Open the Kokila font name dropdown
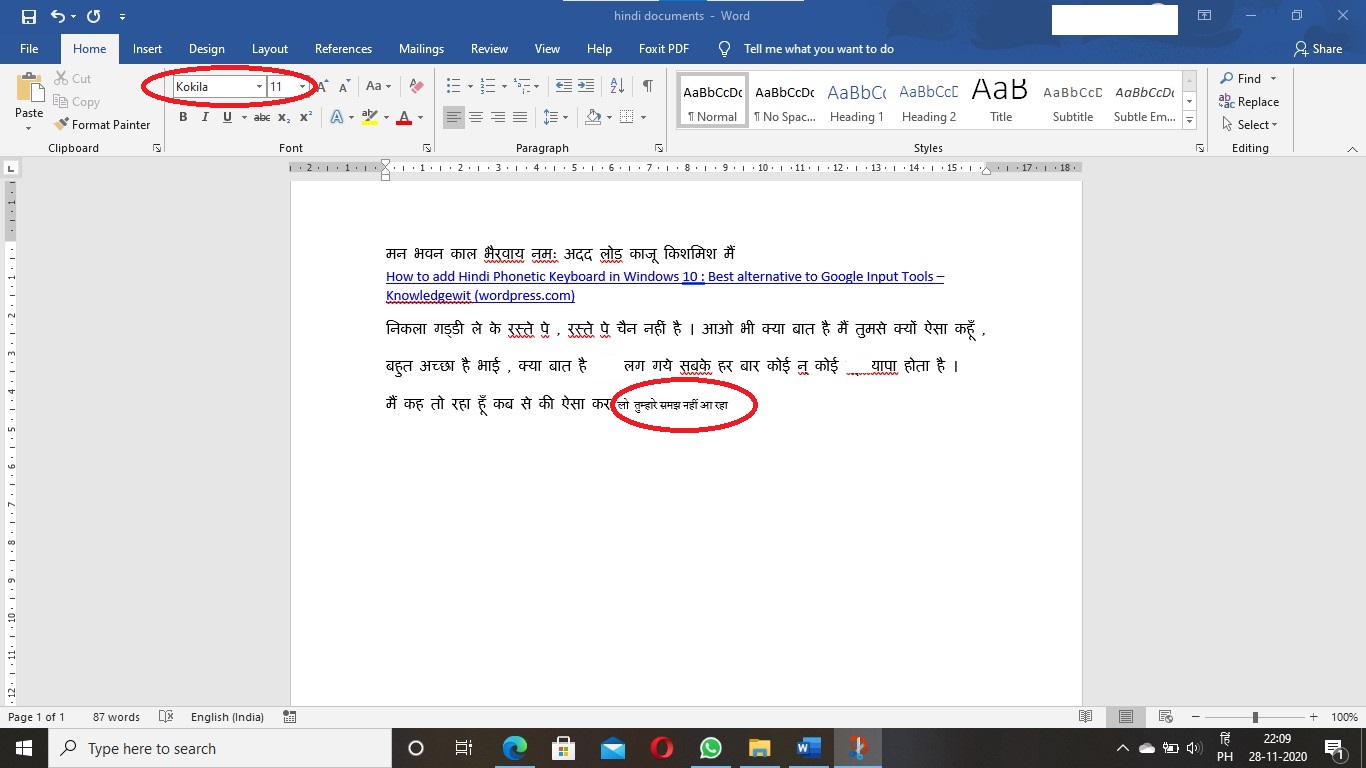Viewport: 1366px width, 768px height. click(259, 87)
